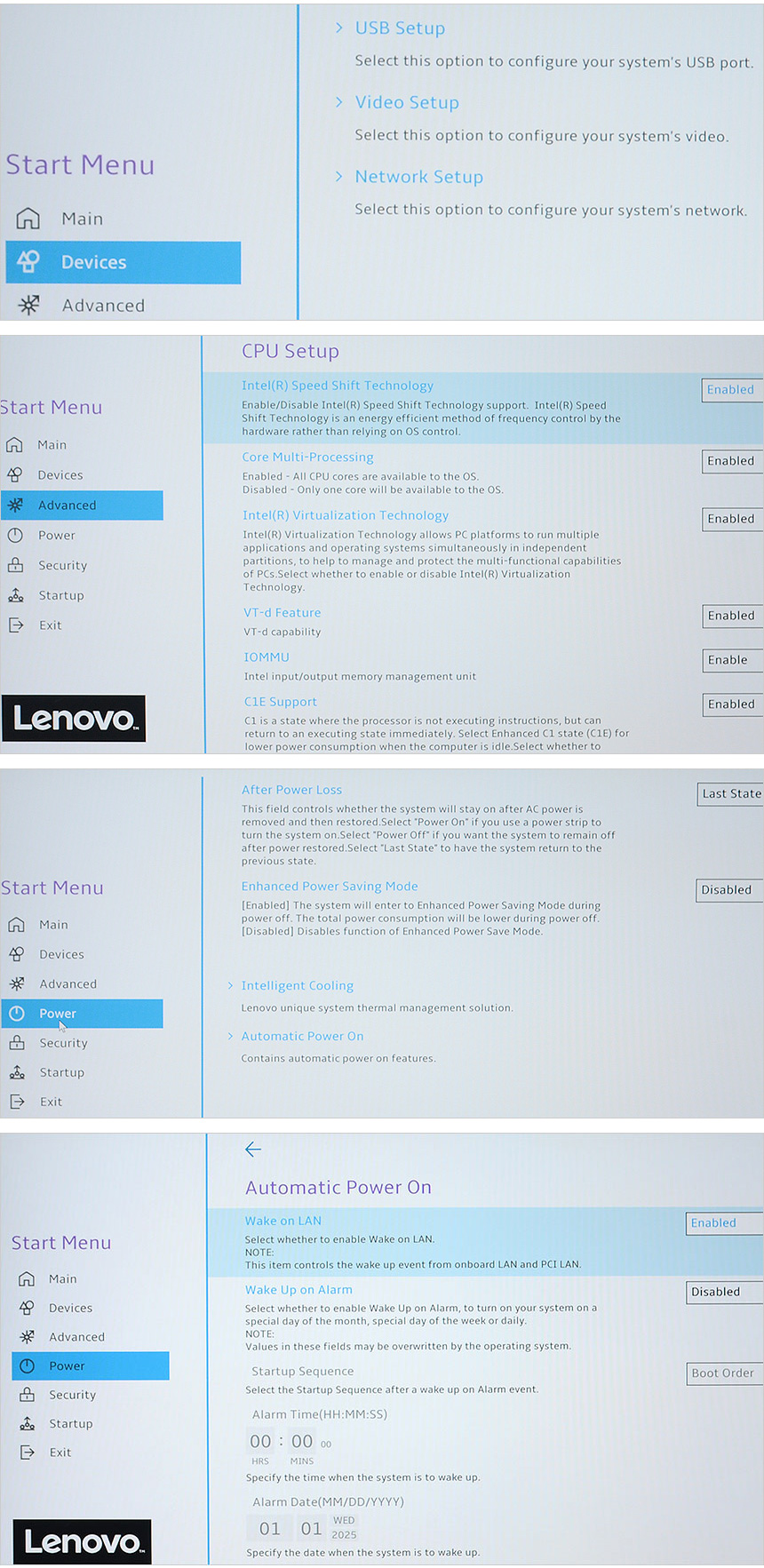Image resolution: width=764 pixels, height=1568 pixels.
Task: Open the Video Setup link
Action: pos(407,102)
